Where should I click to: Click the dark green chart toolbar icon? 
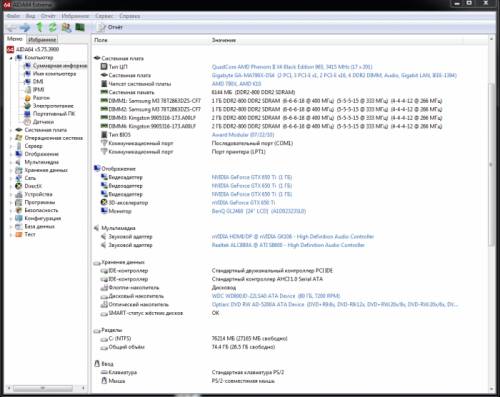80,27
